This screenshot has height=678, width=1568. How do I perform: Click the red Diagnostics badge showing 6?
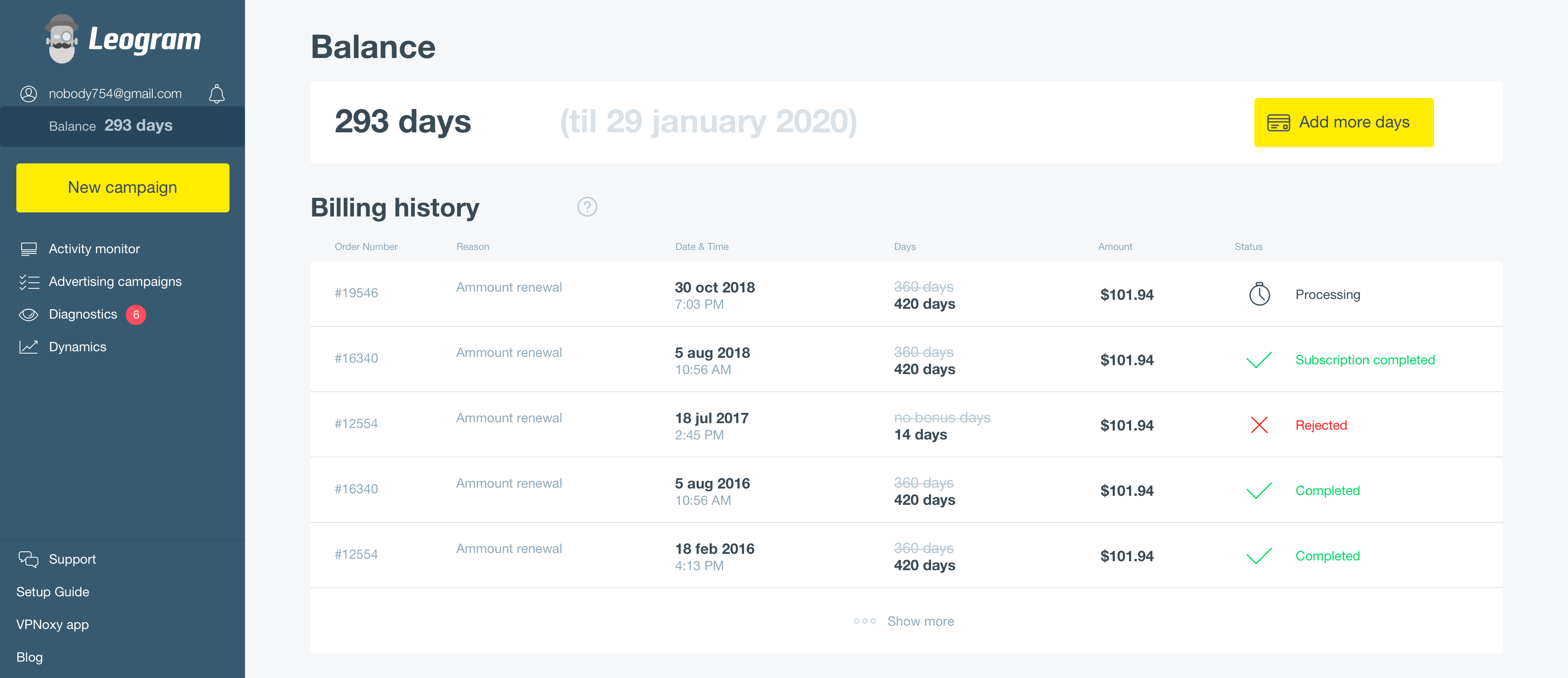tap(136, 314)
